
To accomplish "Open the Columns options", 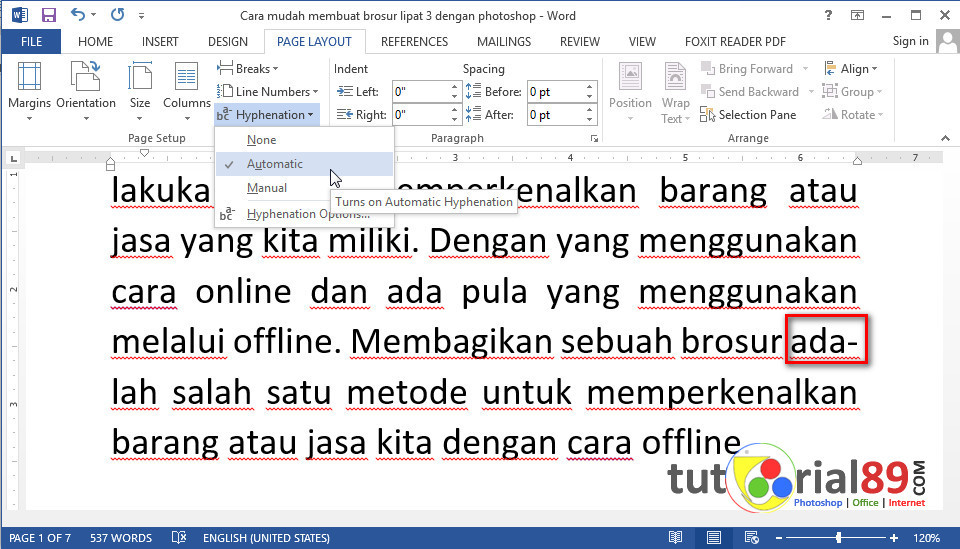I will coord(187,92).
